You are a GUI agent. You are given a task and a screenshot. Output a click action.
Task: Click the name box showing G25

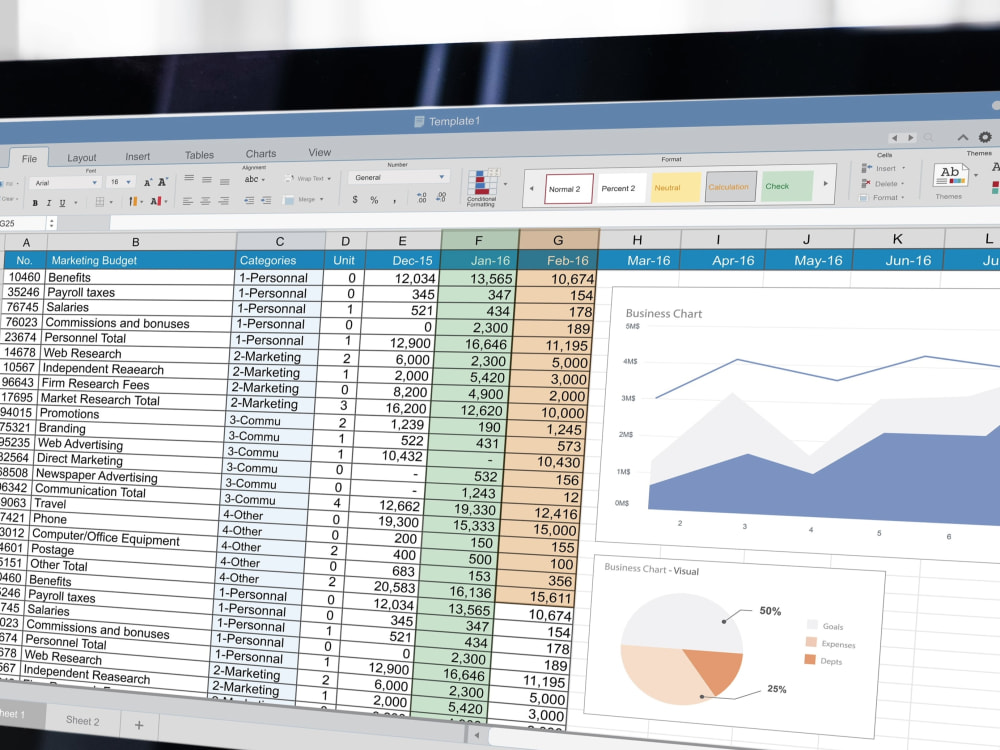pos(23,223)
